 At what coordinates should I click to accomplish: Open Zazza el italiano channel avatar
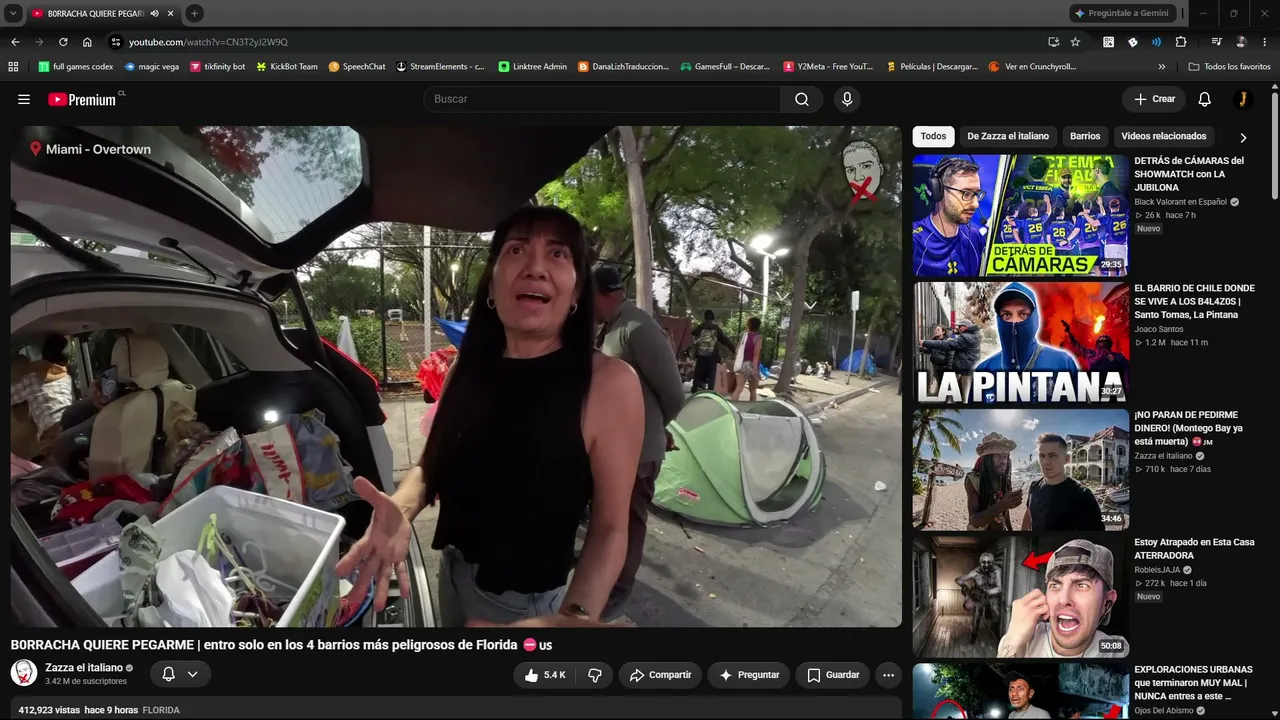(x=24, y=673)
